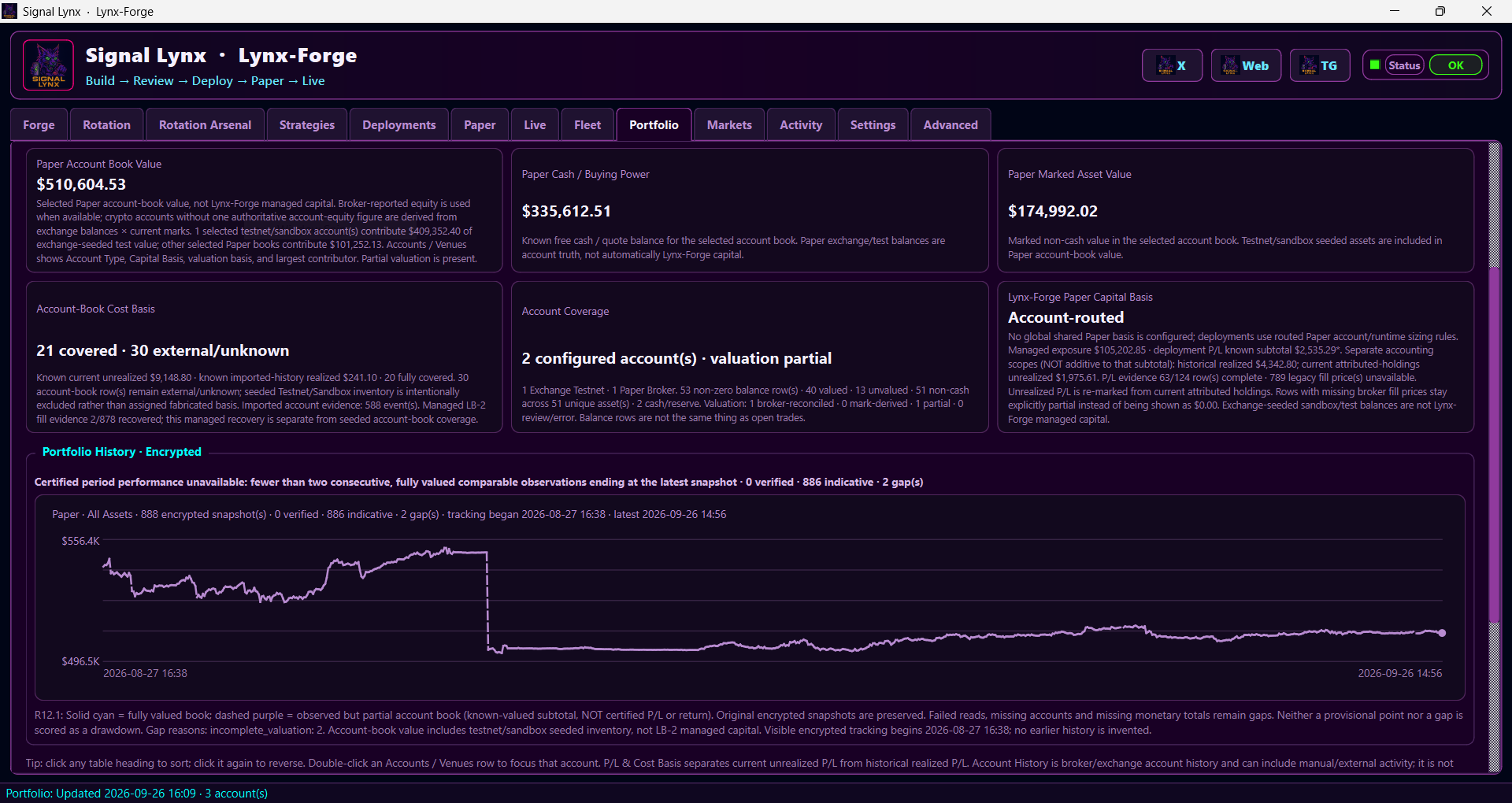The height and width of the screenshot is (803, 1512).
Task: Click the '2026-09-26 14:56' chart end label
Action: pyautogui.click(x=1399, y=673)
